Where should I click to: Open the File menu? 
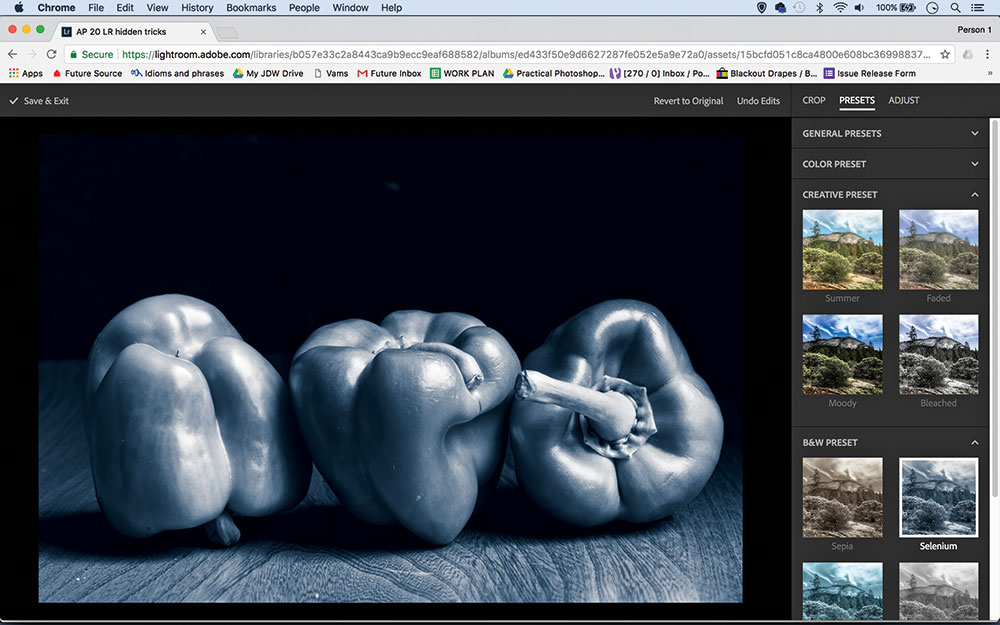tap(96, 8)
